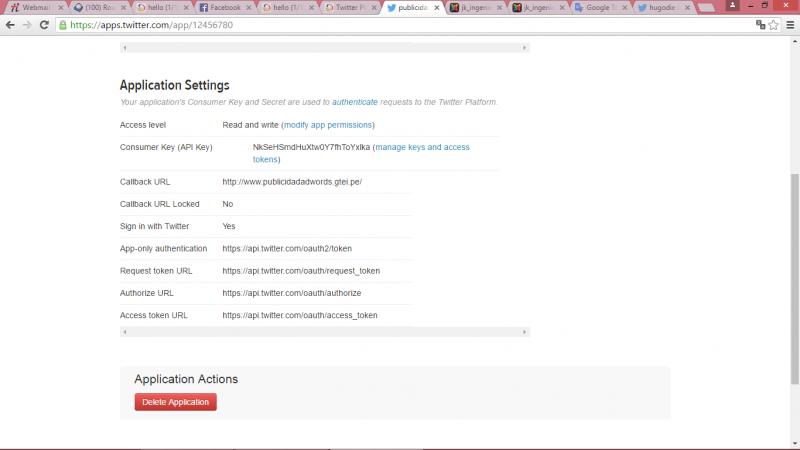Screen dimensions: 800x450
Task: Click the 'Yes' value for Sign in with Twitter
Action: [229, 226]
